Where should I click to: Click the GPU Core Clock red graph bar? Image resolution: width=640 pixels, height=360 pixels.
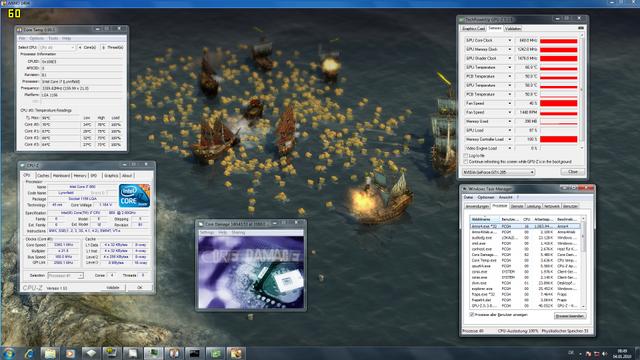tap(558, 41)
